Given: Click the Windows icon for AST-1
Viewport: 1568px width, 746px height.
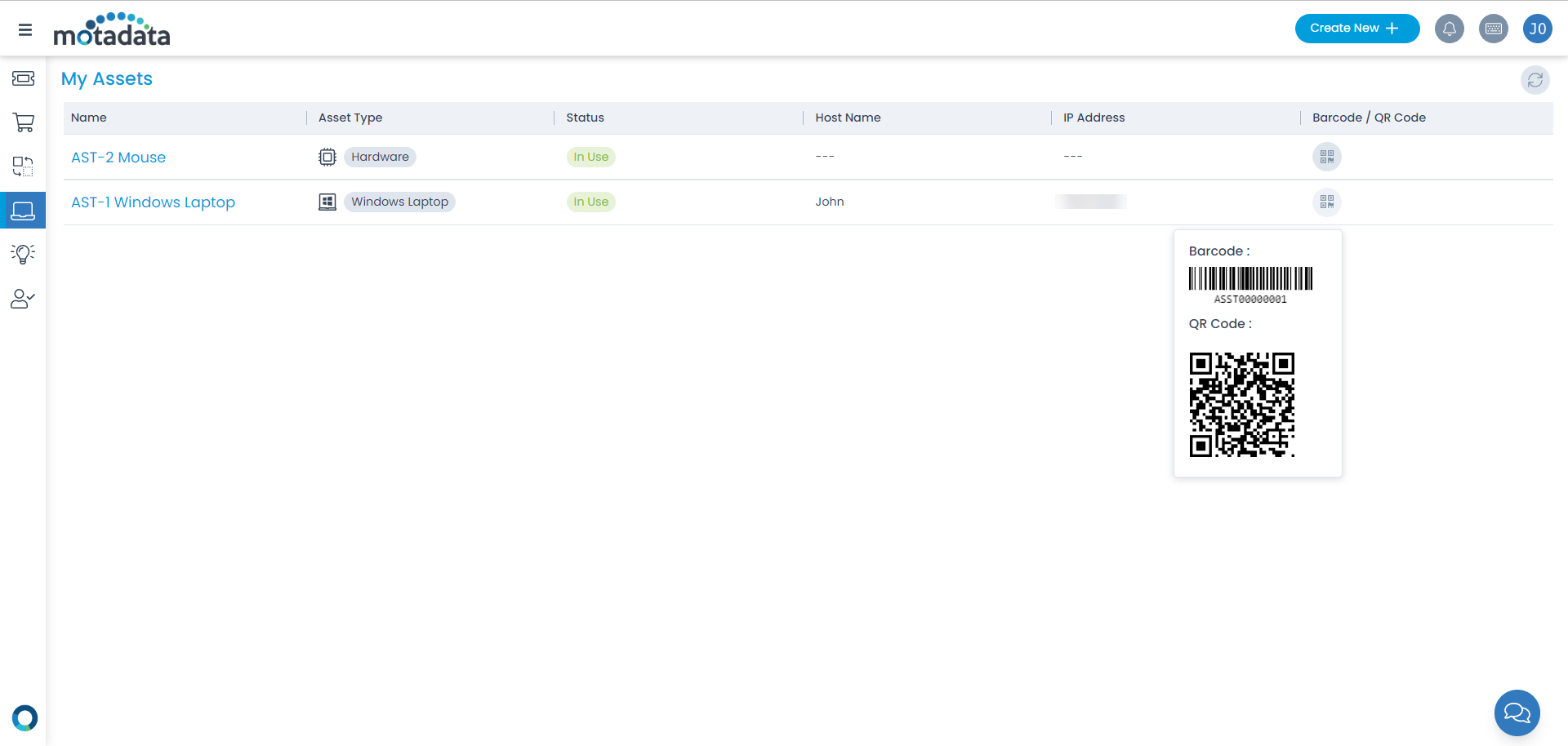Looking at the screenshot, I should pyautogui.click(x=327, y=202).
